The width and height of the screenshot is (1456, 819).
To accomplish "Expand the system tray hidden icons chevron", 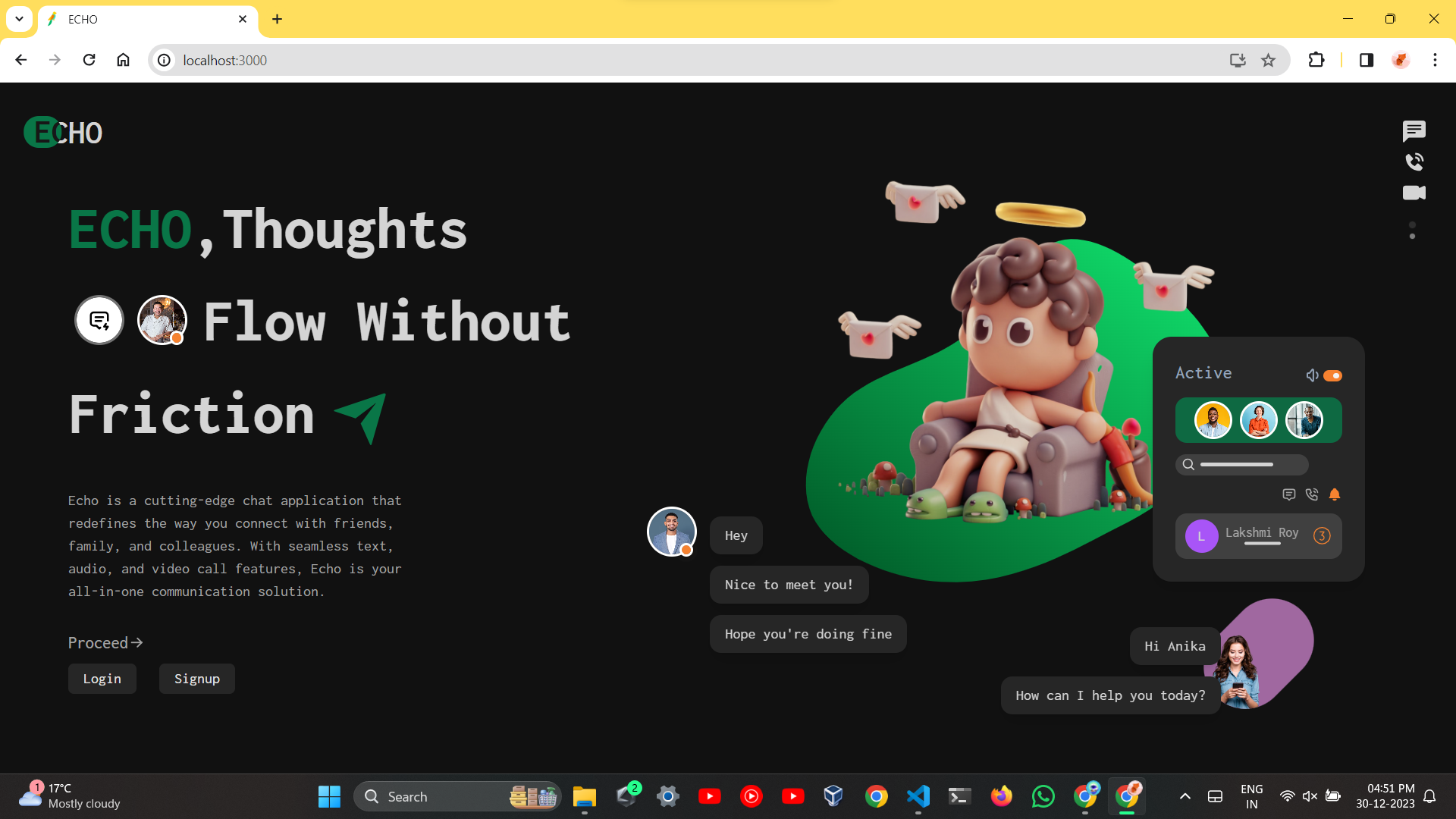I will pos(1185,796).
